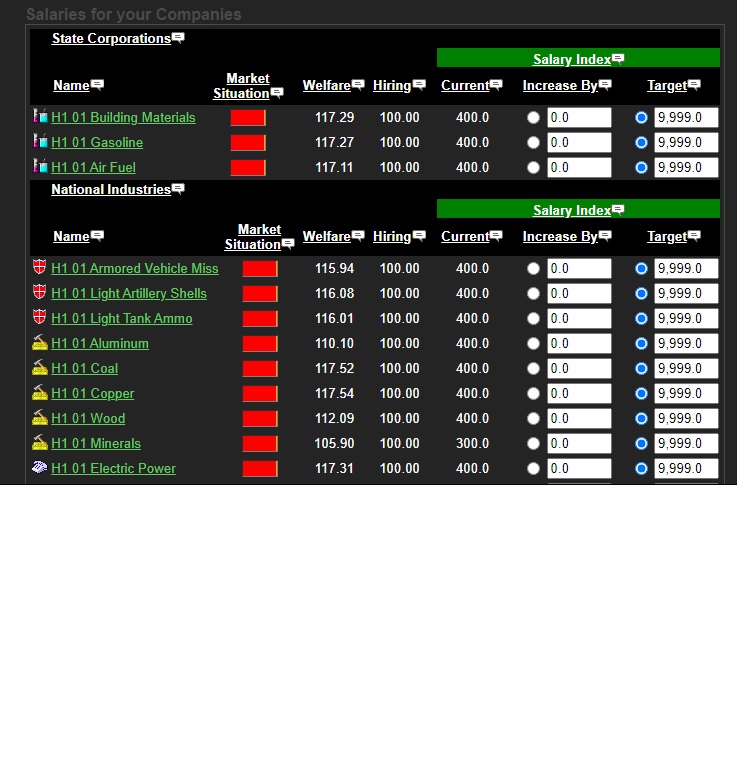Viewport: 737px width, 760px height.
Task: Open the H1 01 Copper company link
Action: tap(93, 393)
